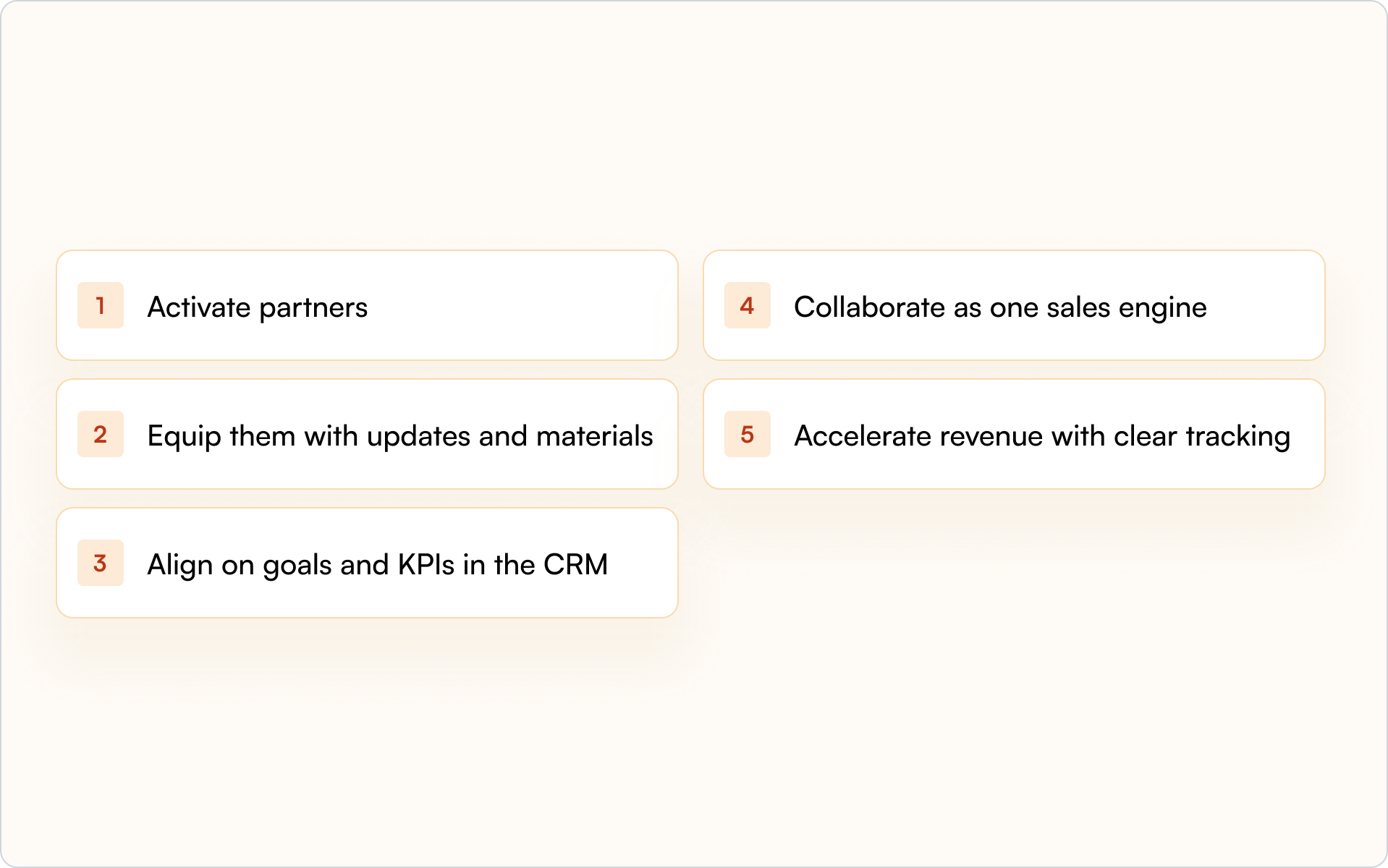Click Accelerate revenue with clear tracking text
Viewport: 1388px width, 868px height.
[1042, 436]
